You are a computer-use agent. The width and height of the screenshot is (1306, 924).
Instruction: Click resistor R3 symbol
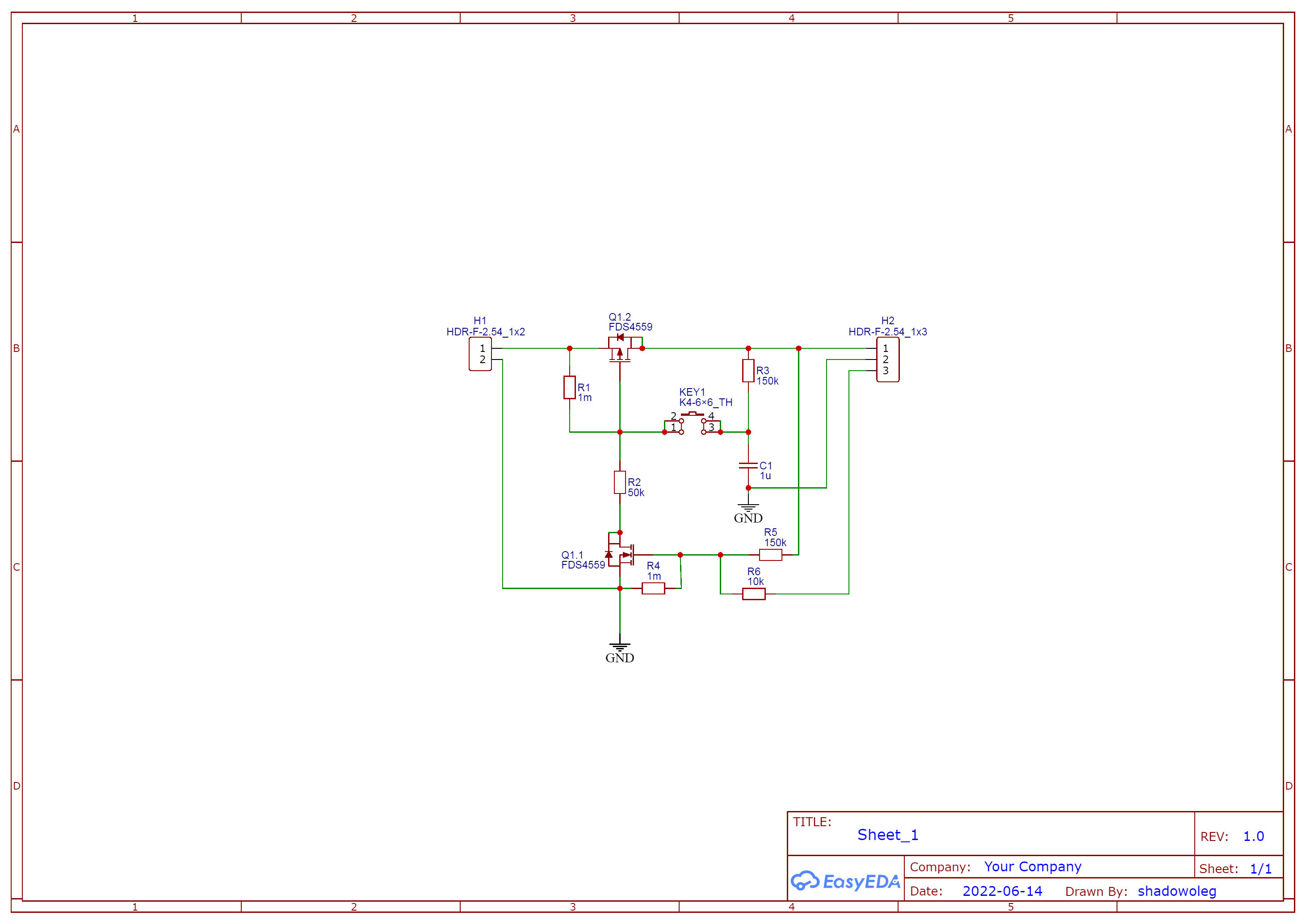coord(748,370)
